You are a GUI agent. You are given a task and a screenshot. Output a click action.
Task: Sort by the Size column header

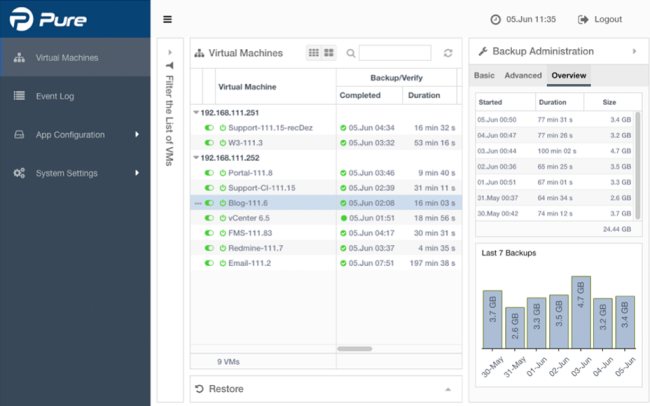[612, 102]
